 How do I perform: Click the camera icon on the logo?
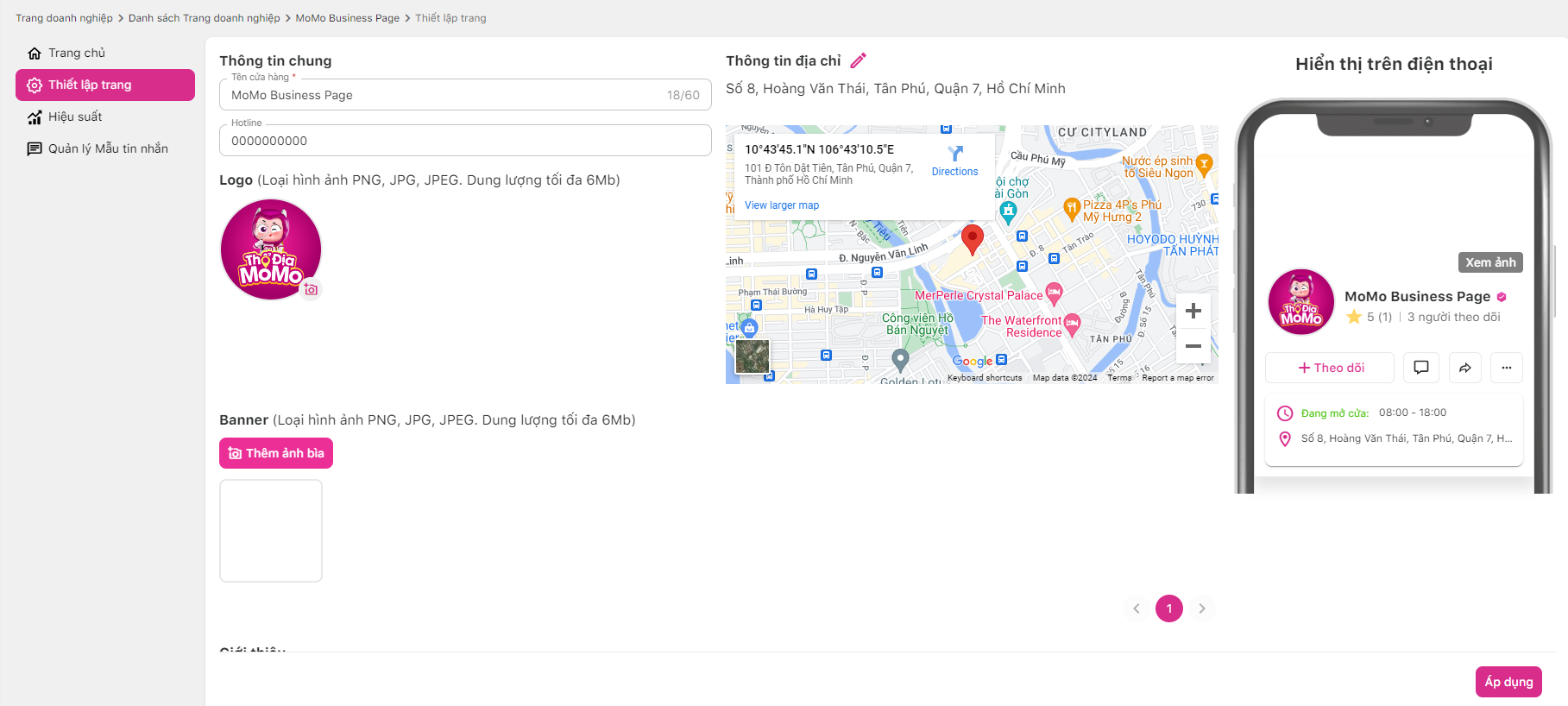[311, 289]
